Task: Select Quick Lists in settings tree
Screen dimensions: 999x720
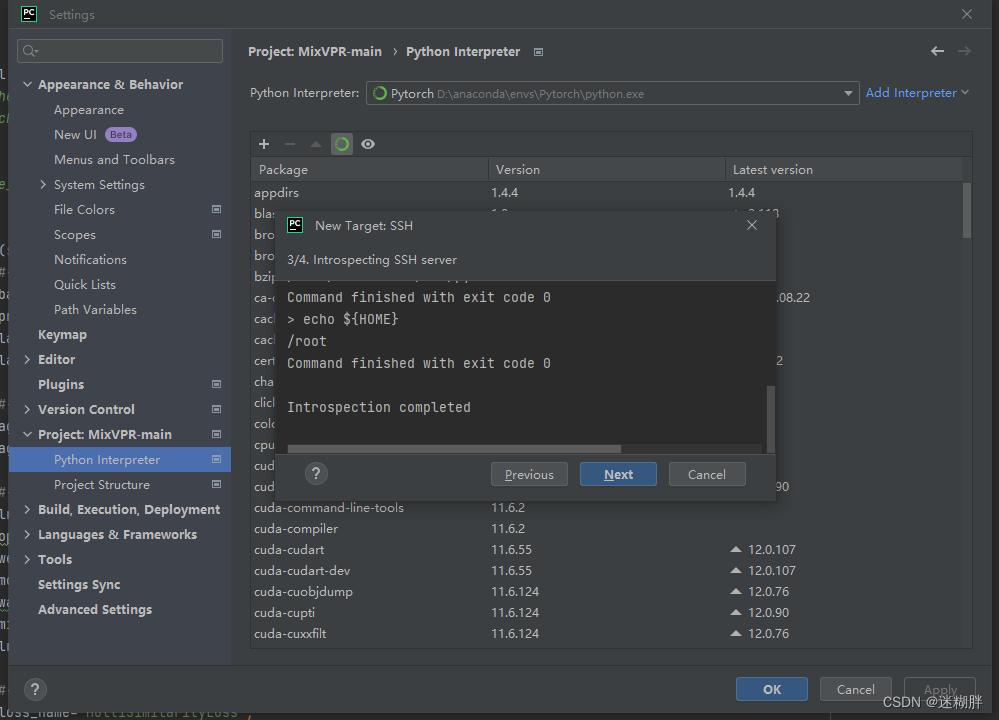Action: coord(85,284)
